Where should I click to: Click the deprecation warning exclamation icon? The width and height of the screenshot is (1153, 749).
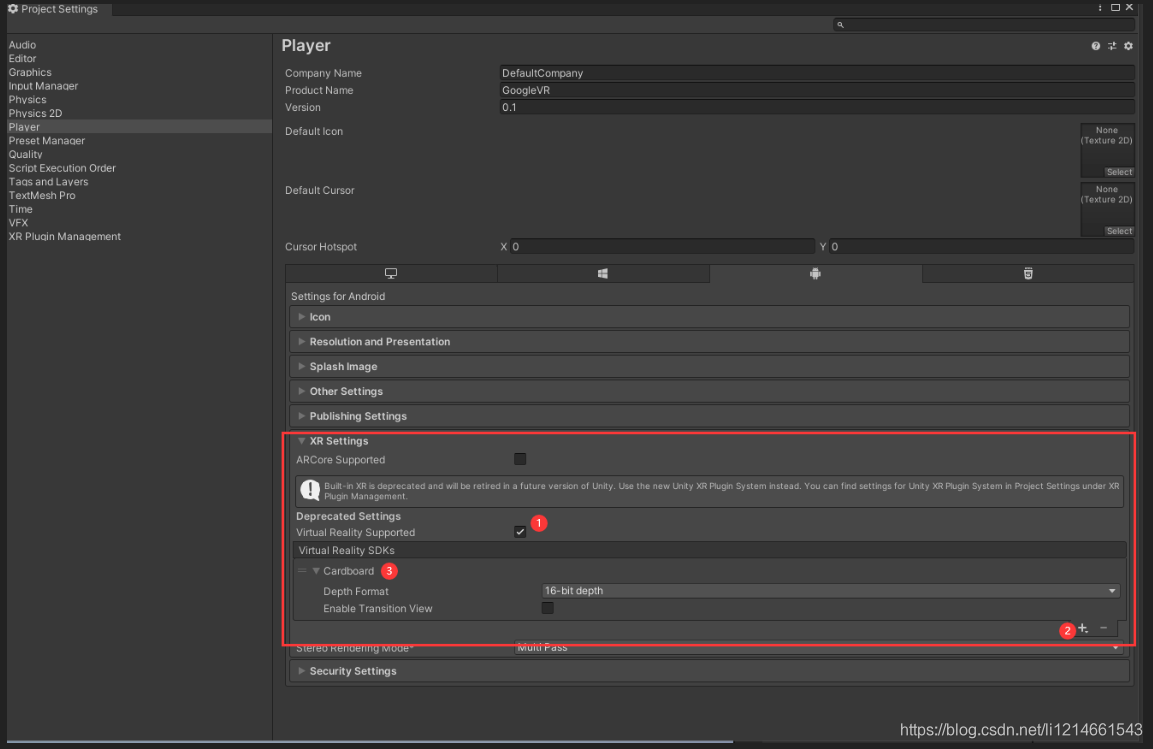pyautogui.click(x=309, y=490)
